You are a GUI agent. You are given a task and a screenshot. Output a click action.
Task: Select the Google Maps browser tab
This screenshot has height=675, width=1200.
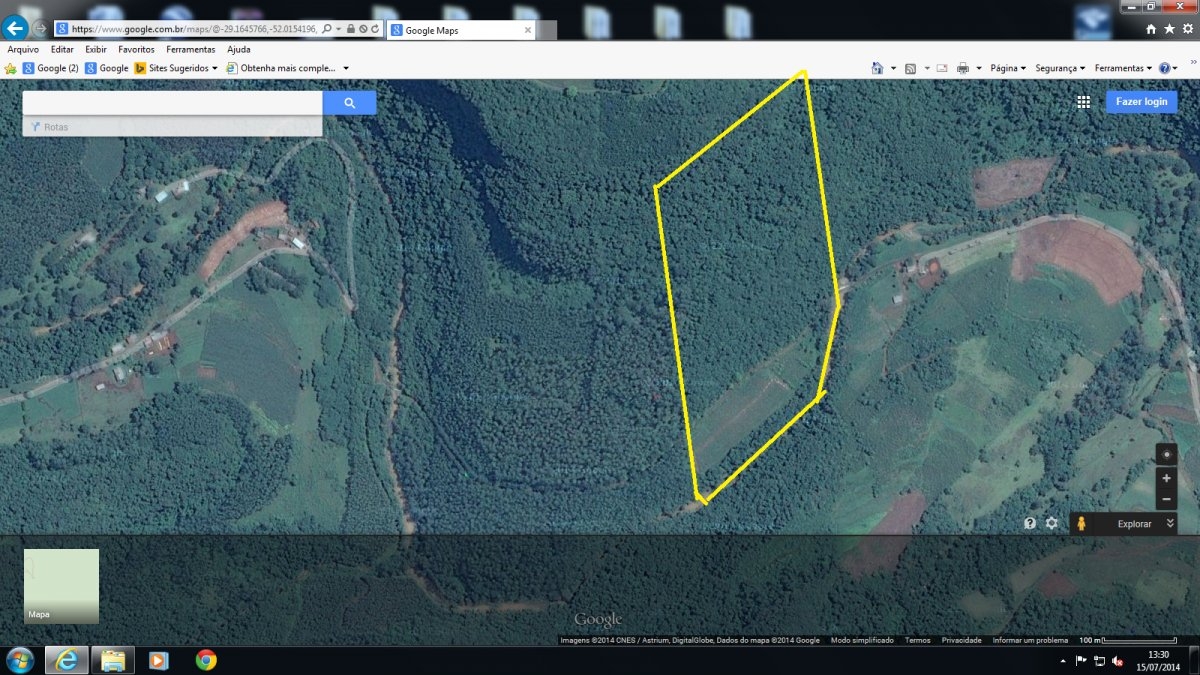point(456,30)
